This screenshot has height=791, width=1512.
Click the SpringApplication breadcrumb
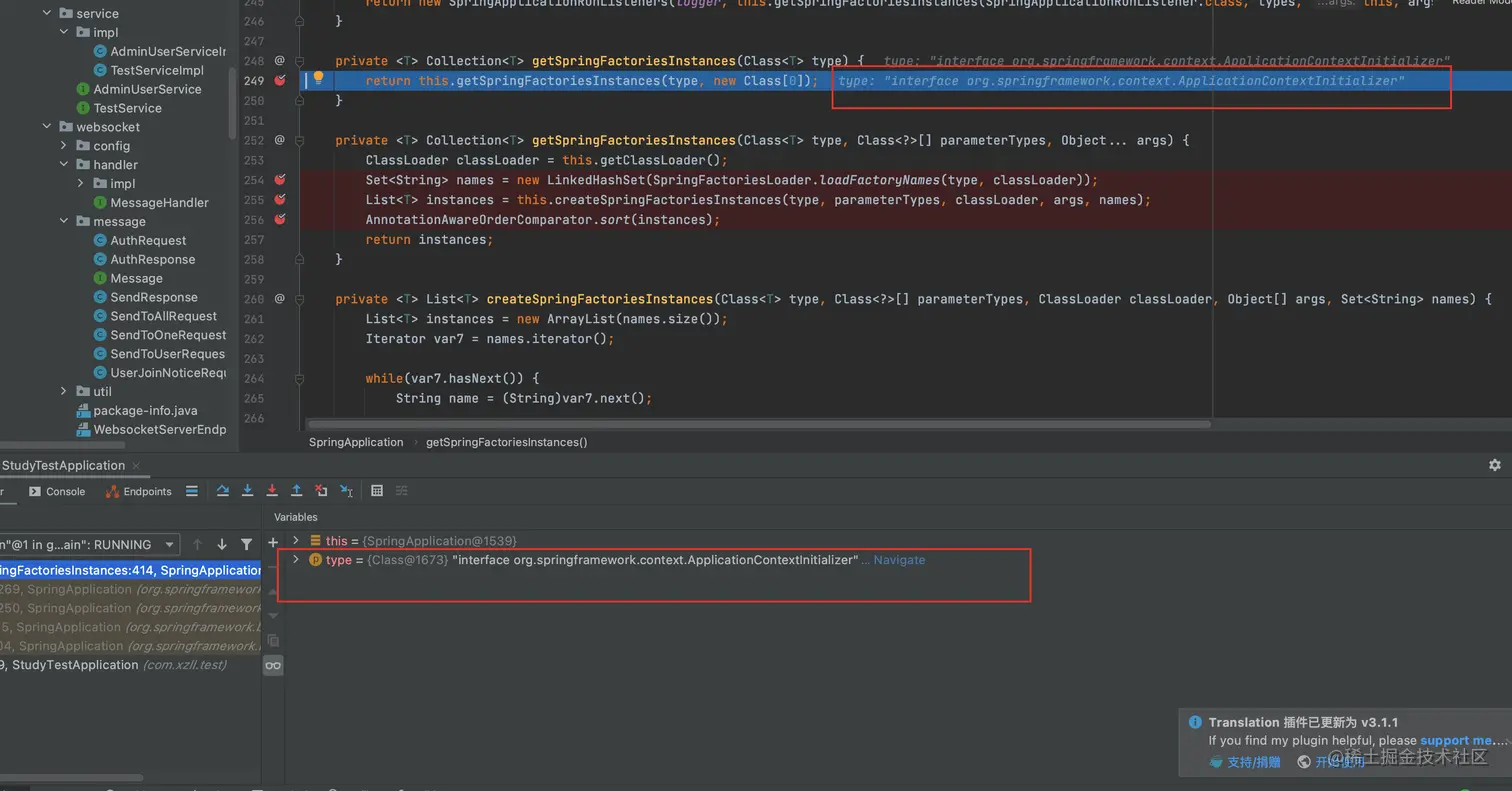pos(356,442)
